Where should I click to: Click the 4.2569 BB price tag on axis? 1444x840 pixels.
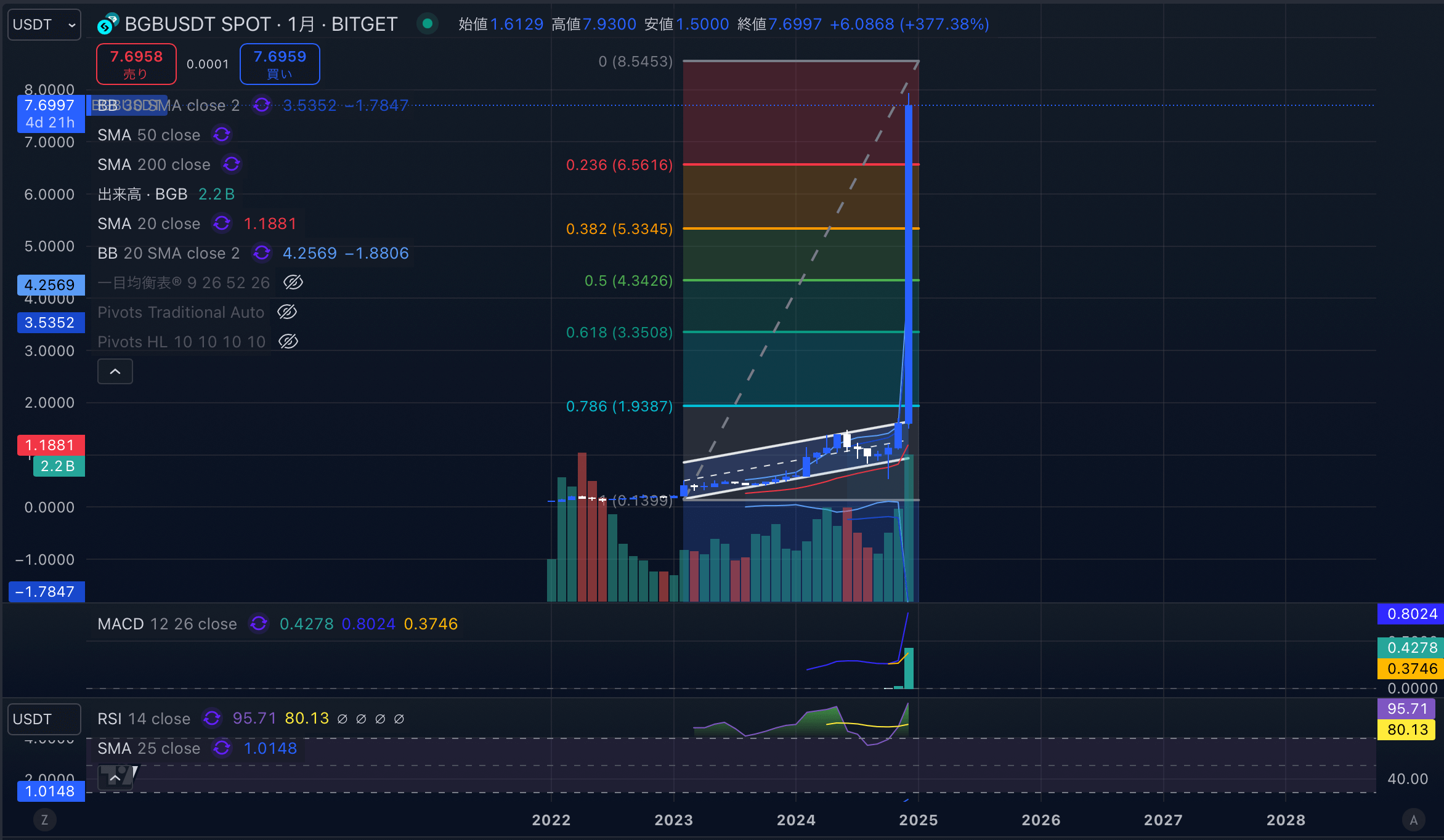pos(51,285)
